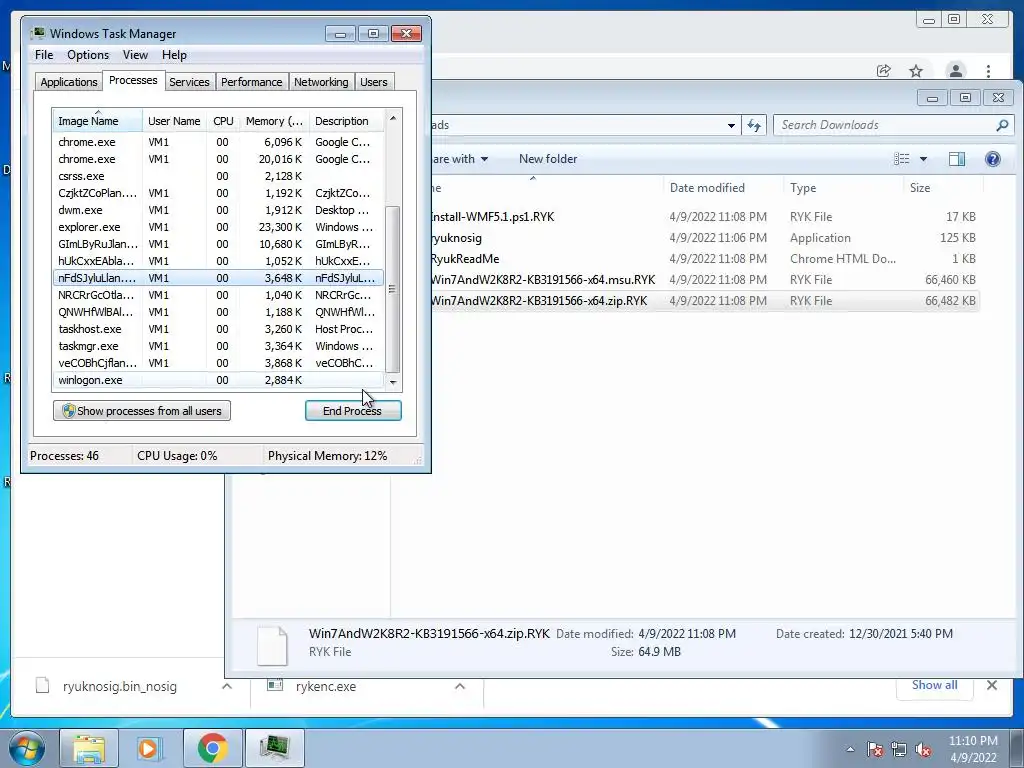Click the Task Manager taskbar icon
Viewport: 1024px width, 768px height.
pyautogui.click(x=274, y=748)
